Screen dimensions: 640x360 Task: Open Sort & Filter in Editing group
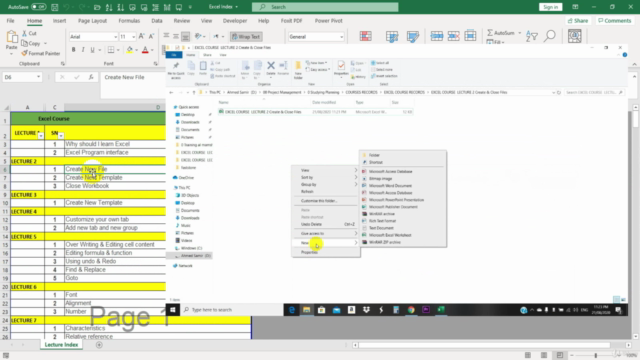pyautogui.click(x=531, y=36)
